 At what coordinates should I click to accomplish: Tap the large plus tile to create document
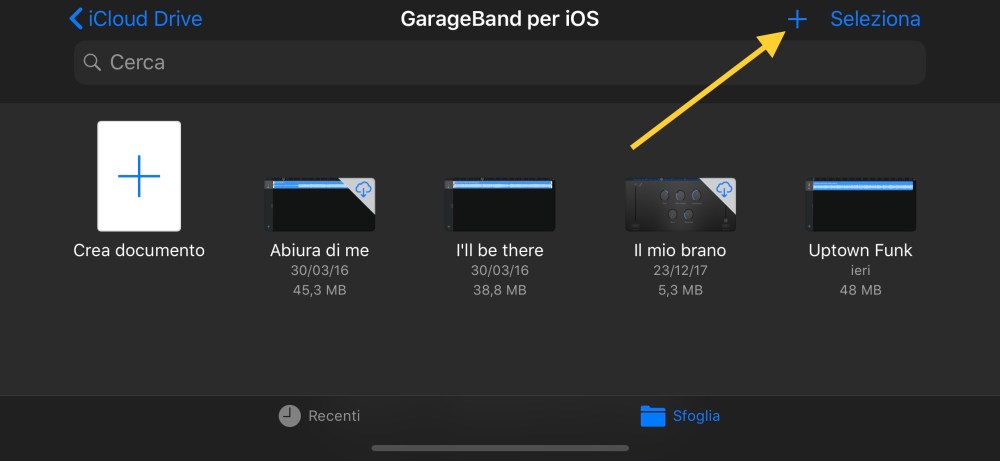(x=139, y=176)
